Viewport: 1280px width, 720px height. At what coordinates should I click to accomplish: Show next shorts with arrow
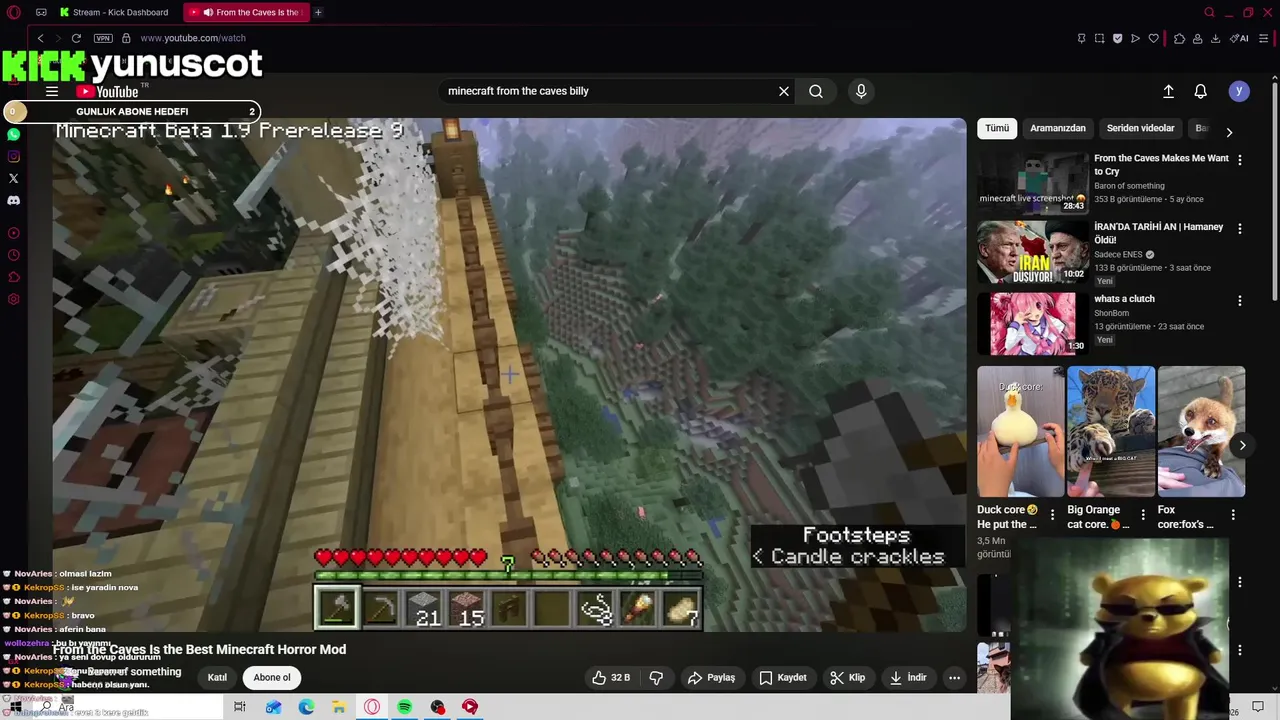[1242, 446]
